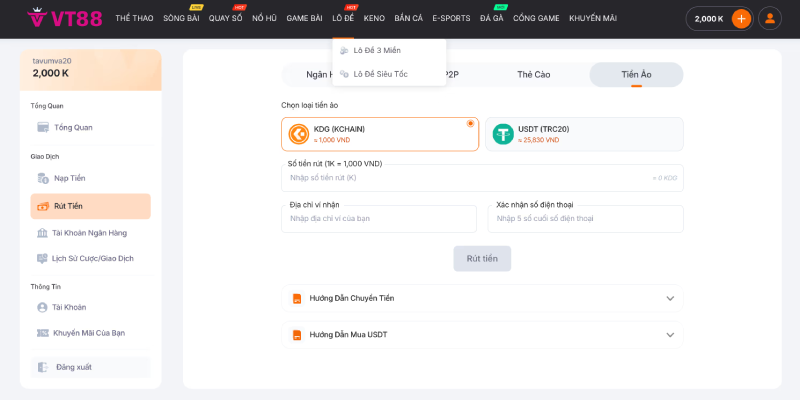
Task: Click the USDT Tether logo
Action: tap(503, 134)
